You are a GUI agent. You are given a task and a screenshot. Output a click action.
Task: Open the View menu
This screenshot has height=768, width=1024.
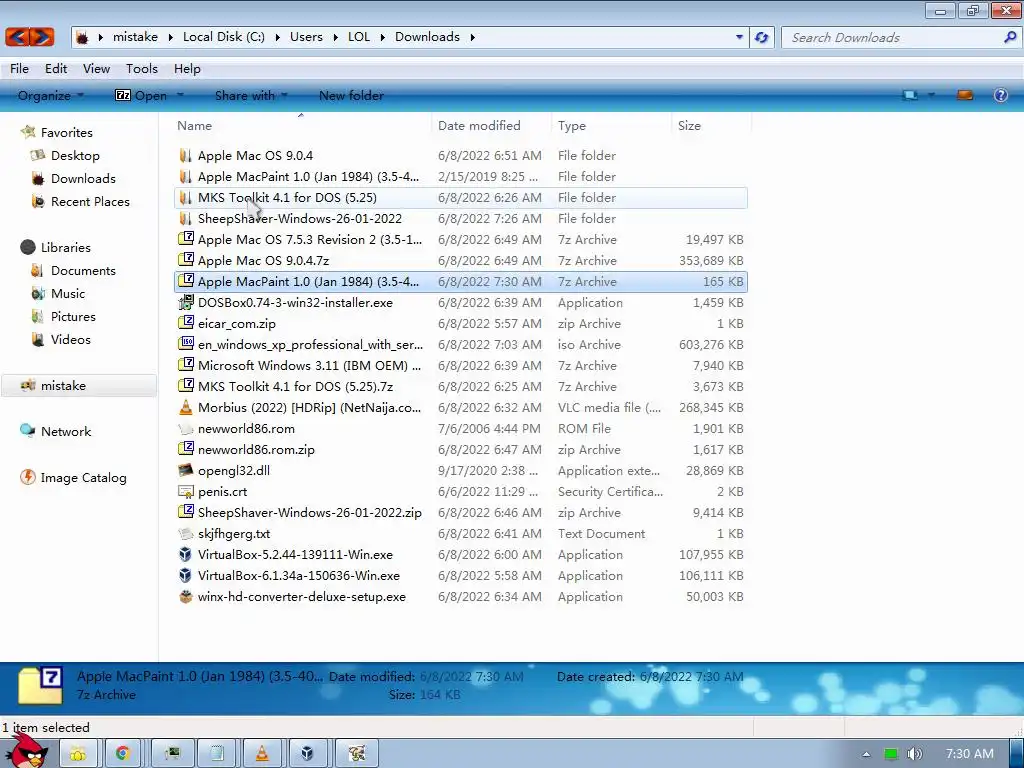point(96,69)
